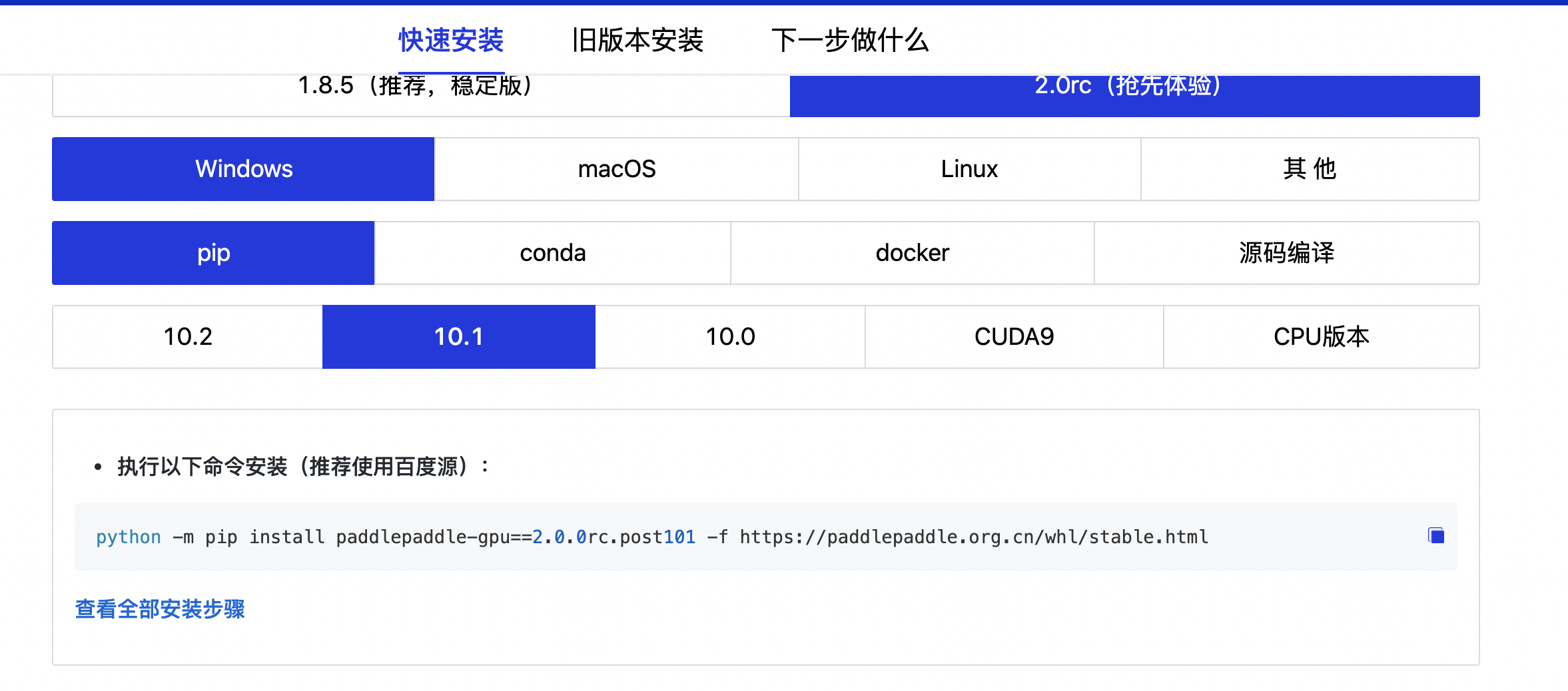Choose pip as the install method
1568x691 pixels.
(212, 252)
